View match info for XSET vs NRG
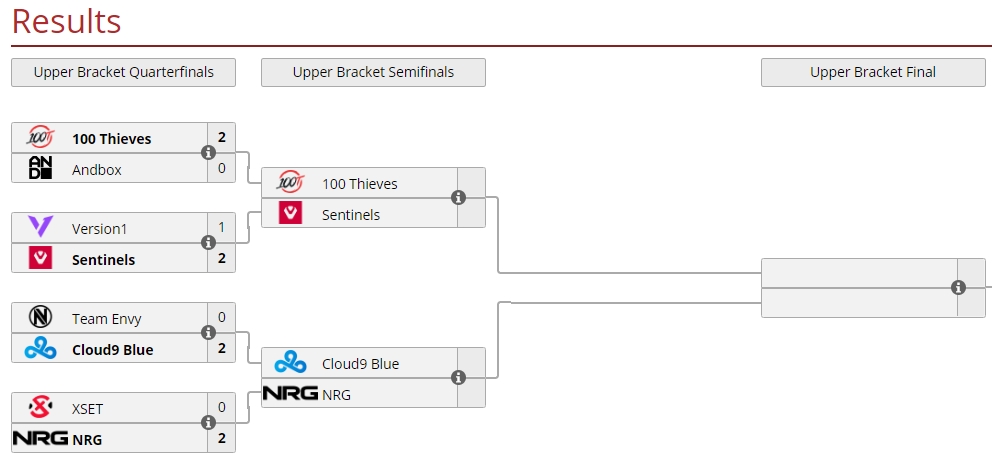 [x=208, y=423]
